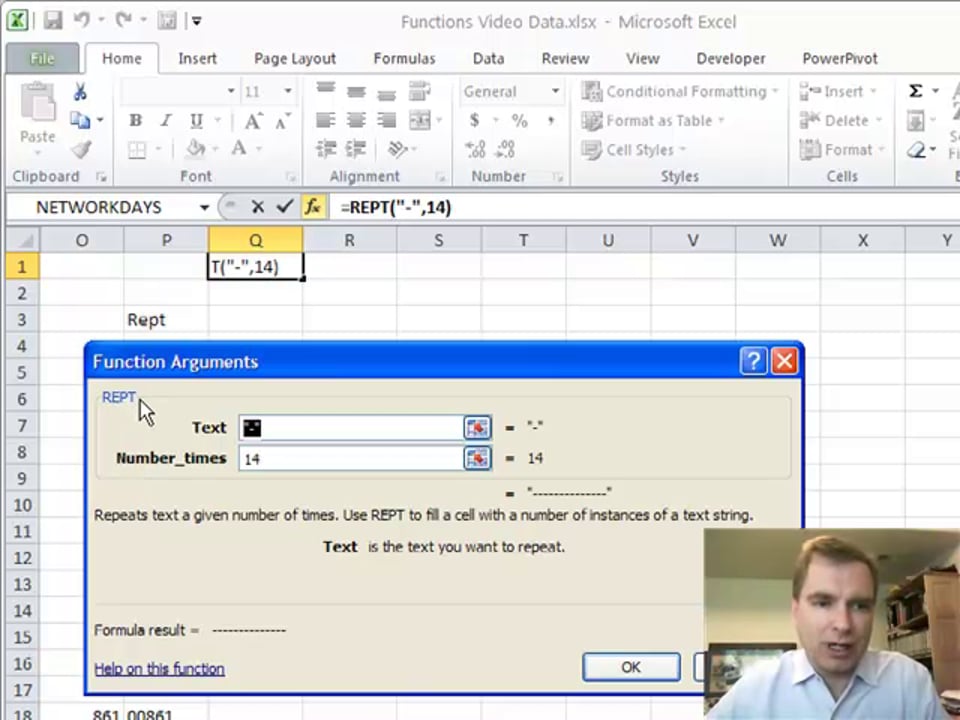Increase indent in Alignment group

pos(356,149)
